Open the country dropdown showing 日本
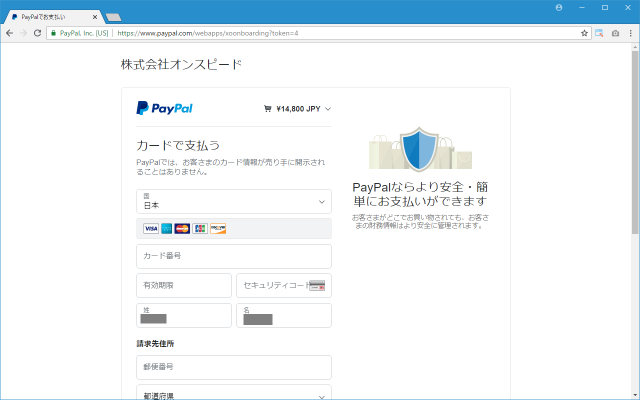The width and height of the screenshot is (640, 400). [234, 201]
